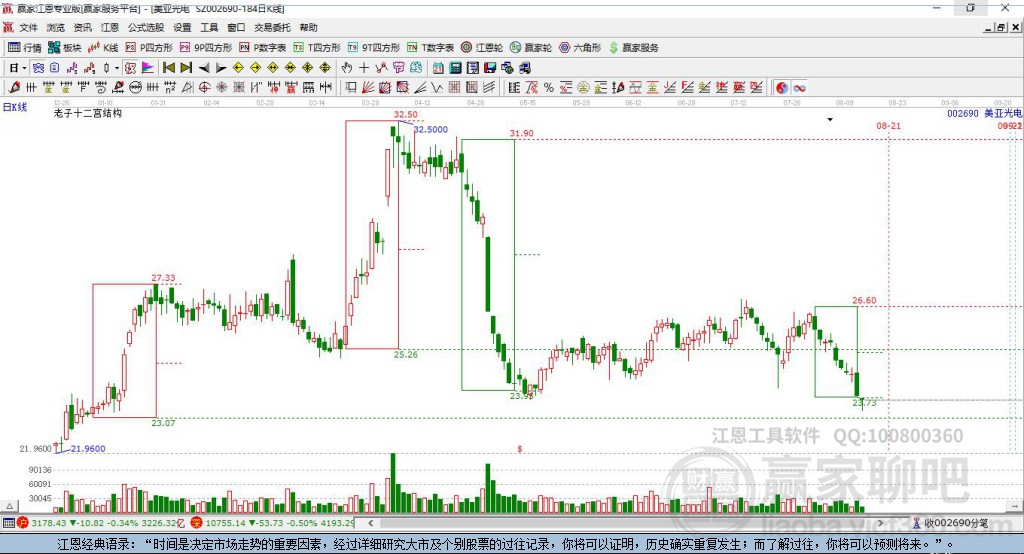Click the 老子十二宫结构 label

tap(88, 113)
